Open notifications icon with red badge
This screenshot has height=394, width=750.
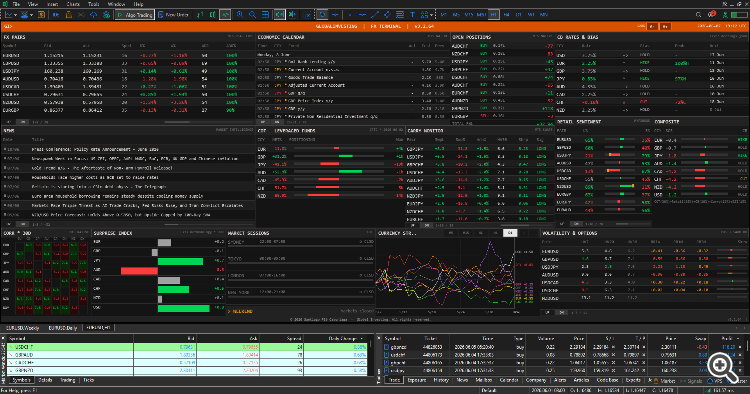[x=712, y=14]
